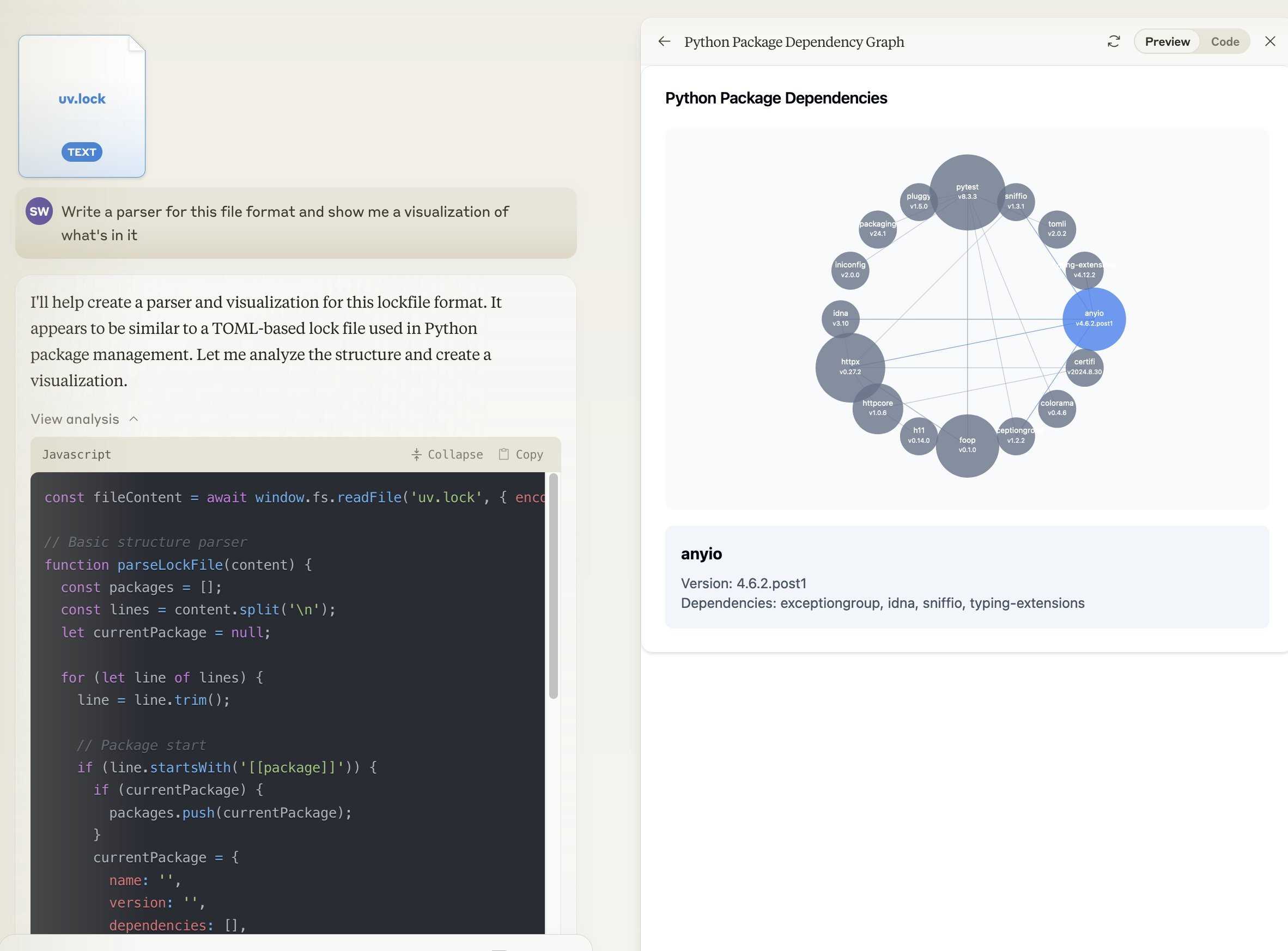Screen dimensions: 1288x951
Task: Select the pytest node in graph
Action: (x=967, y=191)
